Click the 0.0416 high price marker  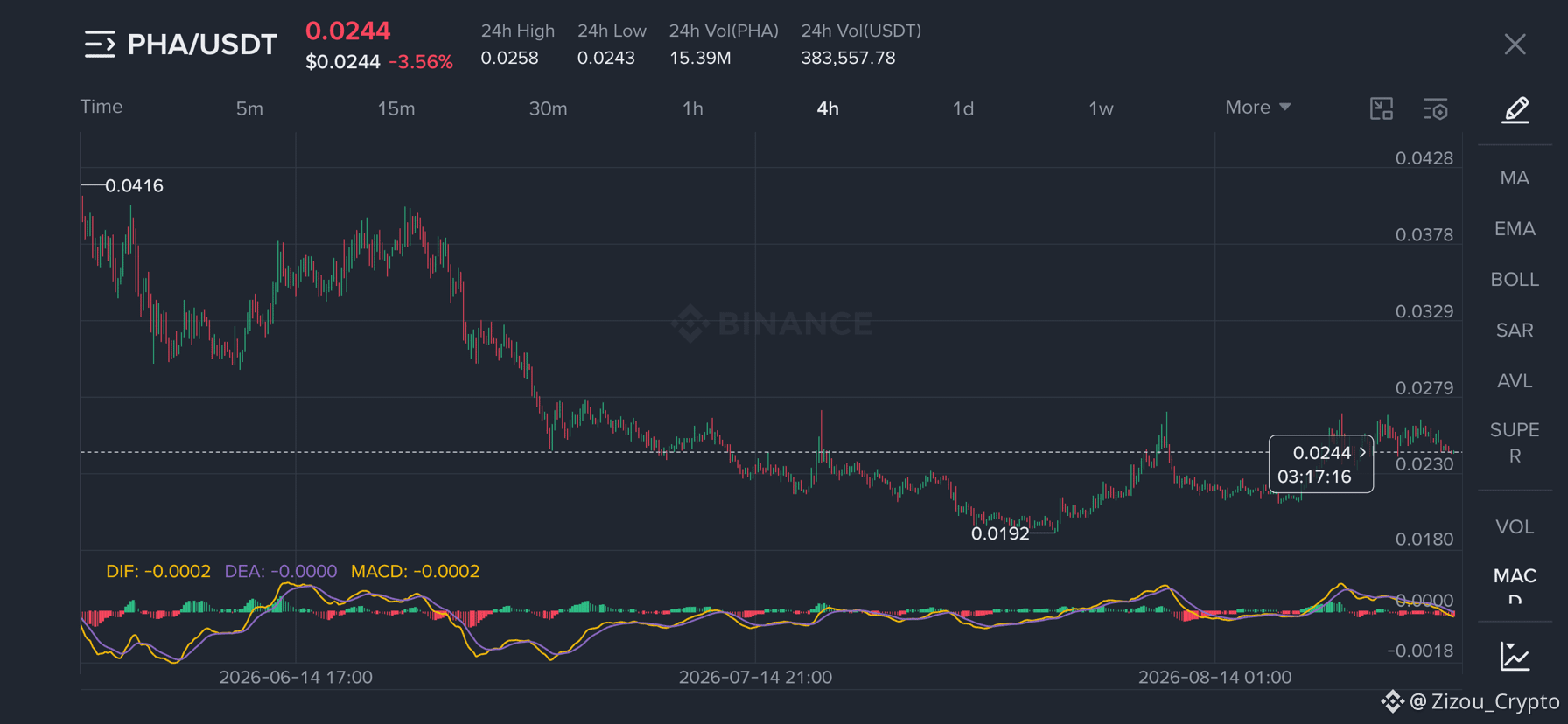pos(134,185)
